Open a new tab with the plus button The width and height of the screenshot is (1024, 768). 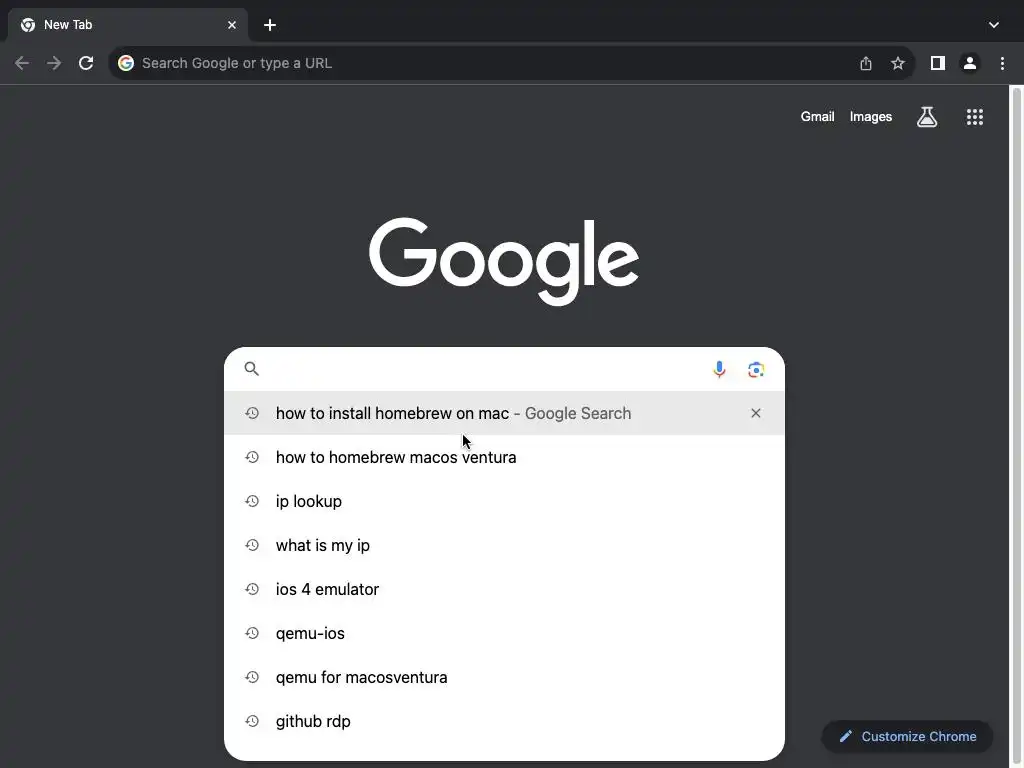270,25
